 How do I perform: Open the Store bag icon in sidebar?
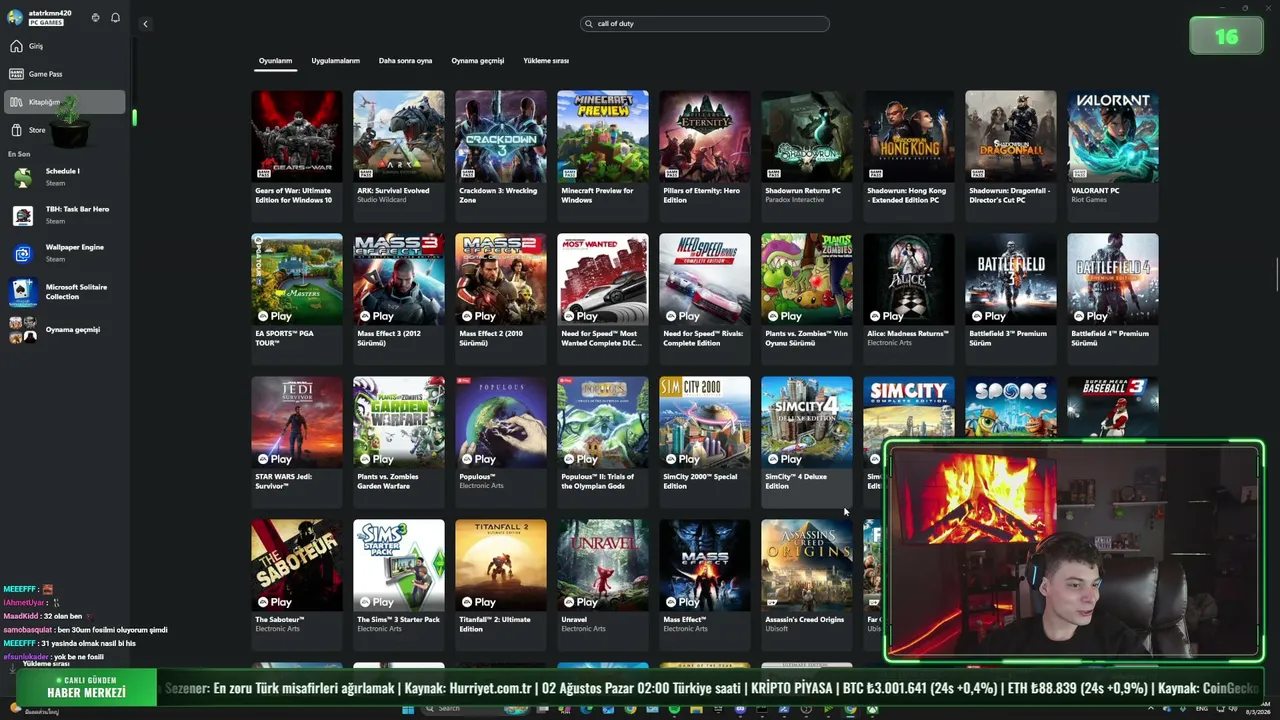pyautogui.click(x=16, y=130)
